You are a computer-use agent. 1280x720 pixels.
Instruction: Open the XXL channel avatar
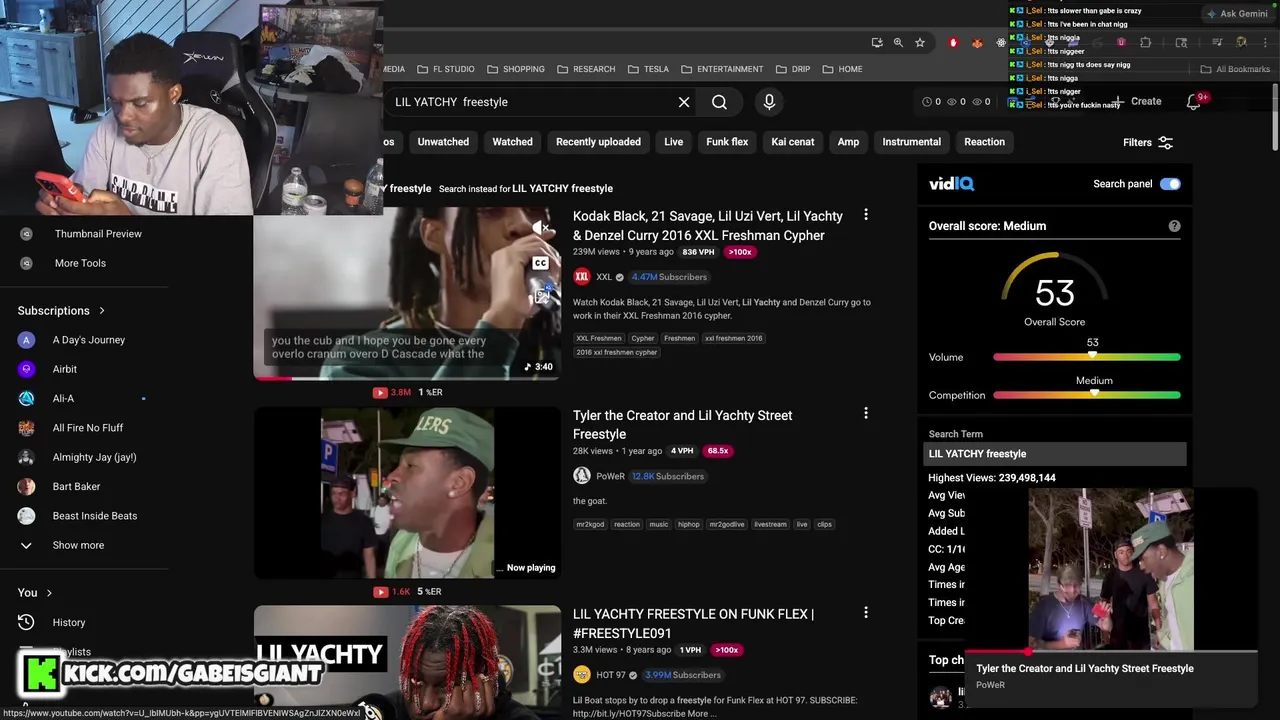point(582,277)
